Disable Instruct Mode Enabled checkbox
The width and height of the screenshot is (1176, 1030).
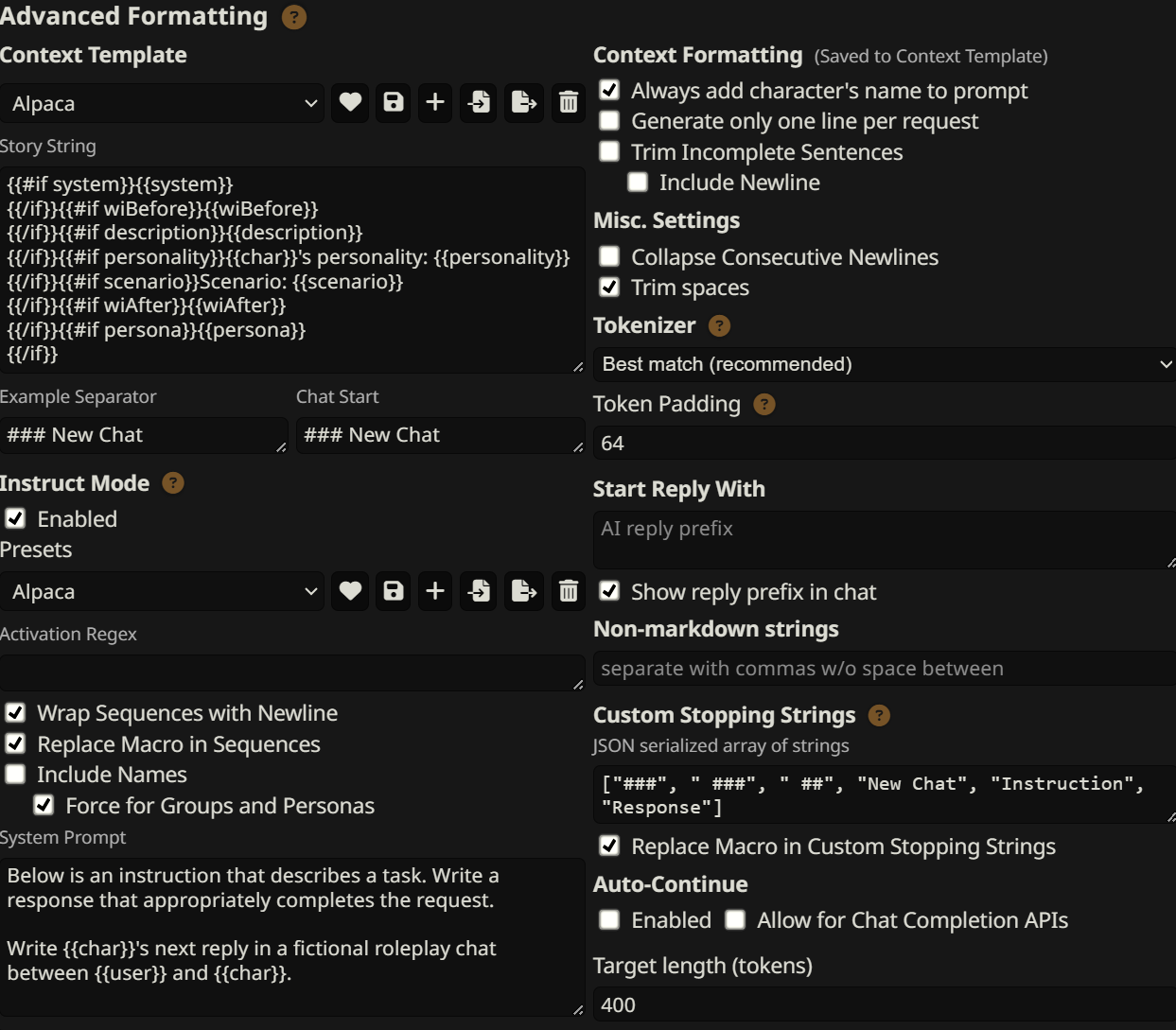click(16, 518)
